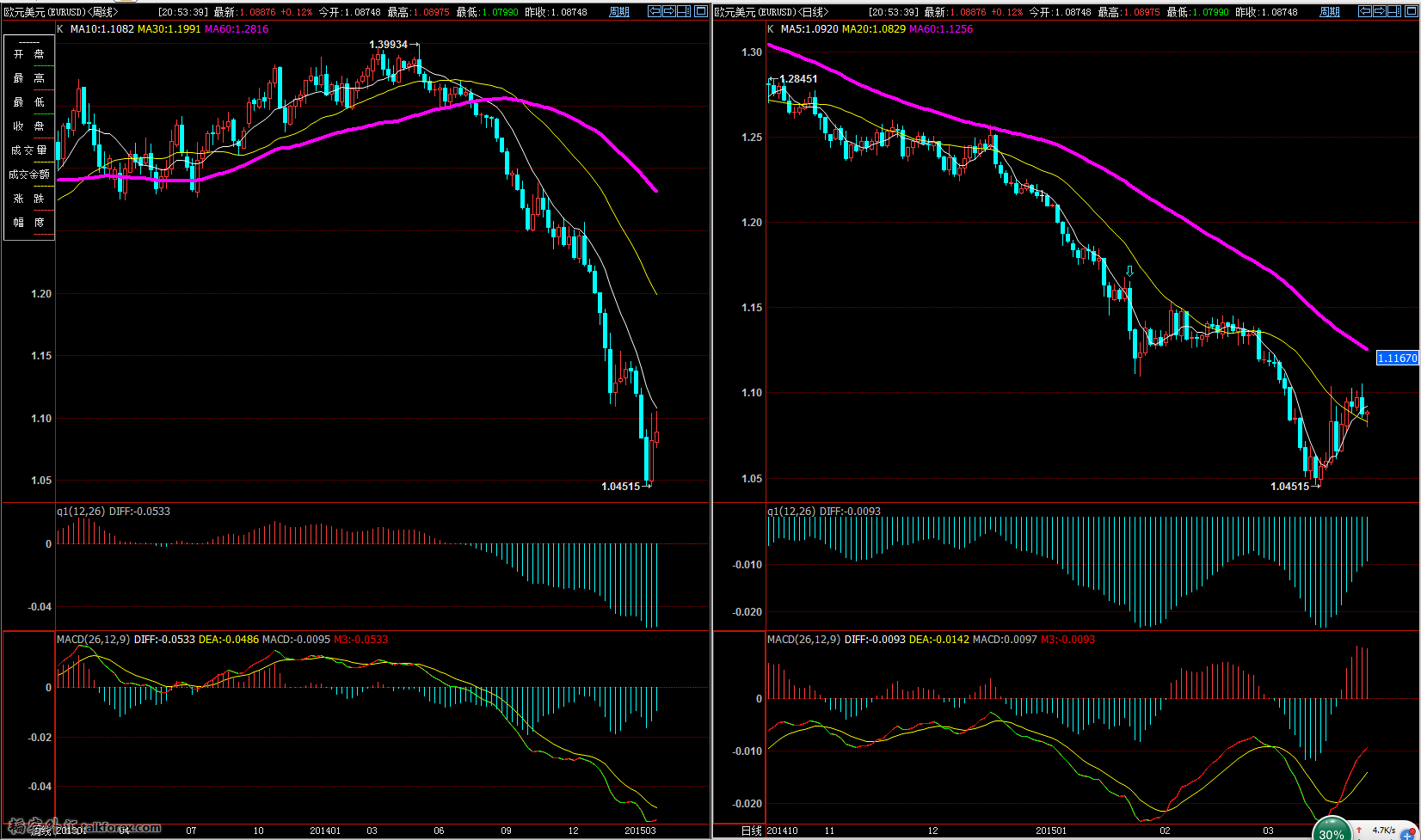Click the 4.7K/s network speed readout
The height and width of the screenshot is (840, 1421).
pyautogui.click(x=1383, y=830)
